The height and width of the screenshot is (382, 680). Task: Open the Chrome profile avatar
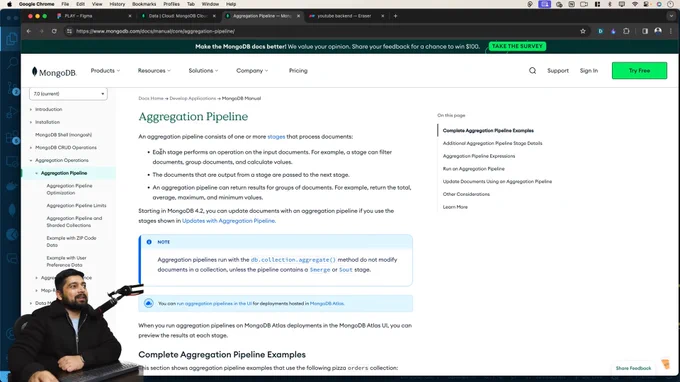658,31
